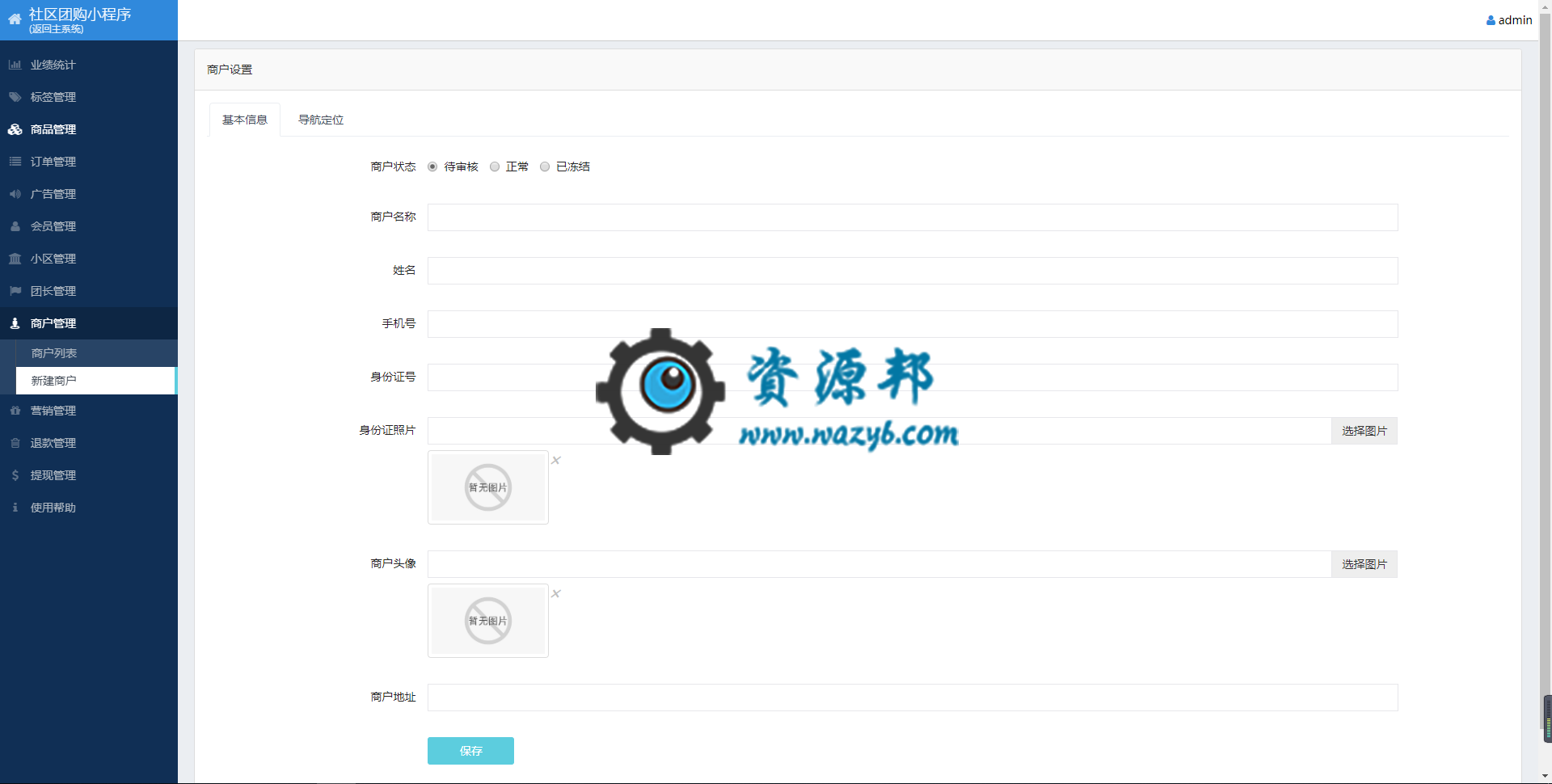This screenshot has width=1552, height=784.
Task: Click the scrollbar down arrow
Action: [1546, 777]
